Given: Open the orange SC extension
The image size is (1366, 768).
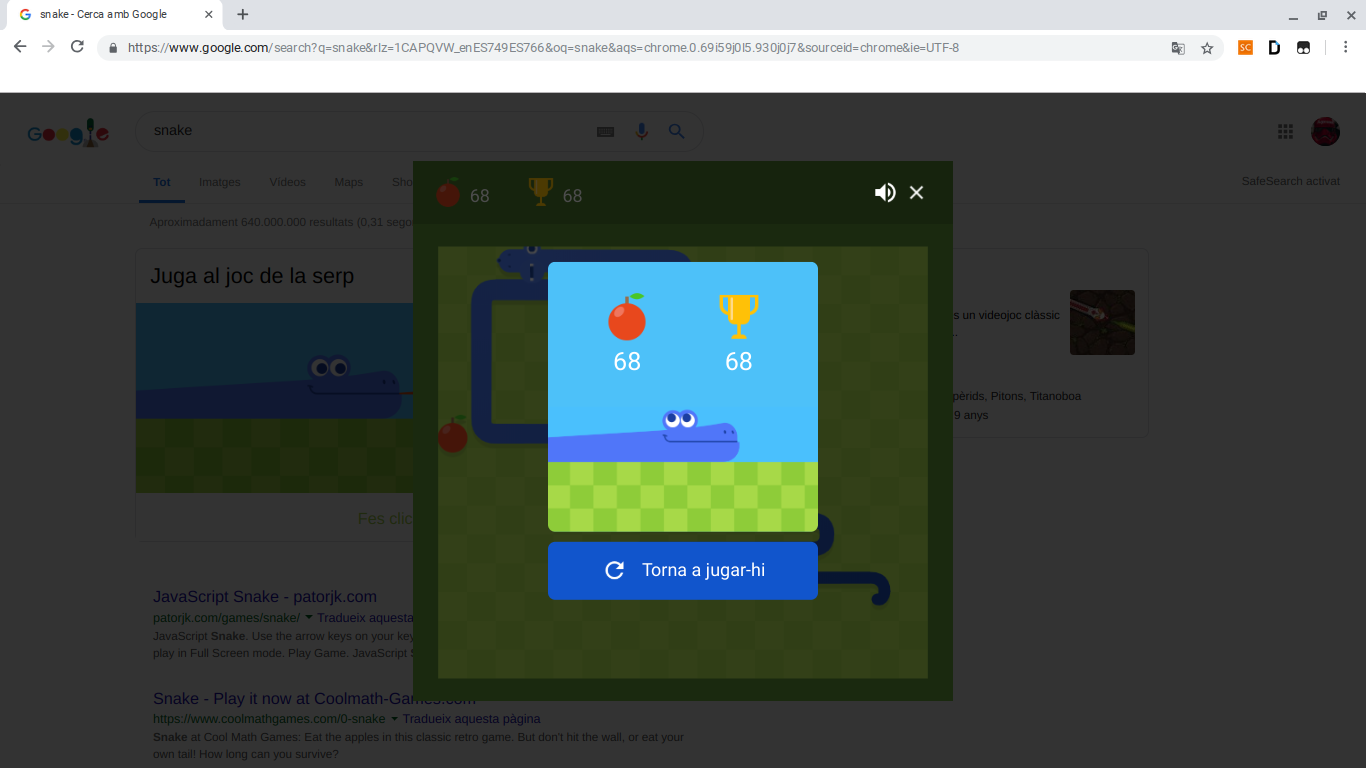Looking at the screenshot, I should [x=1245, y=47].
